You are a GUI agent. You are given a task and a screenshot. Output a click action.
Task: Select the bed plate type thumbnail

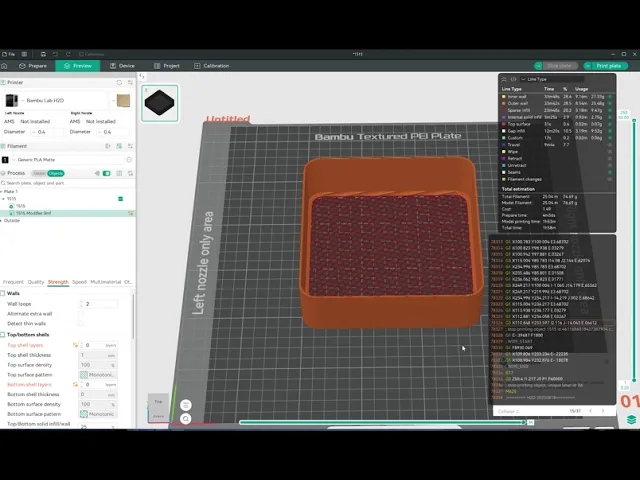coord(123,100)
